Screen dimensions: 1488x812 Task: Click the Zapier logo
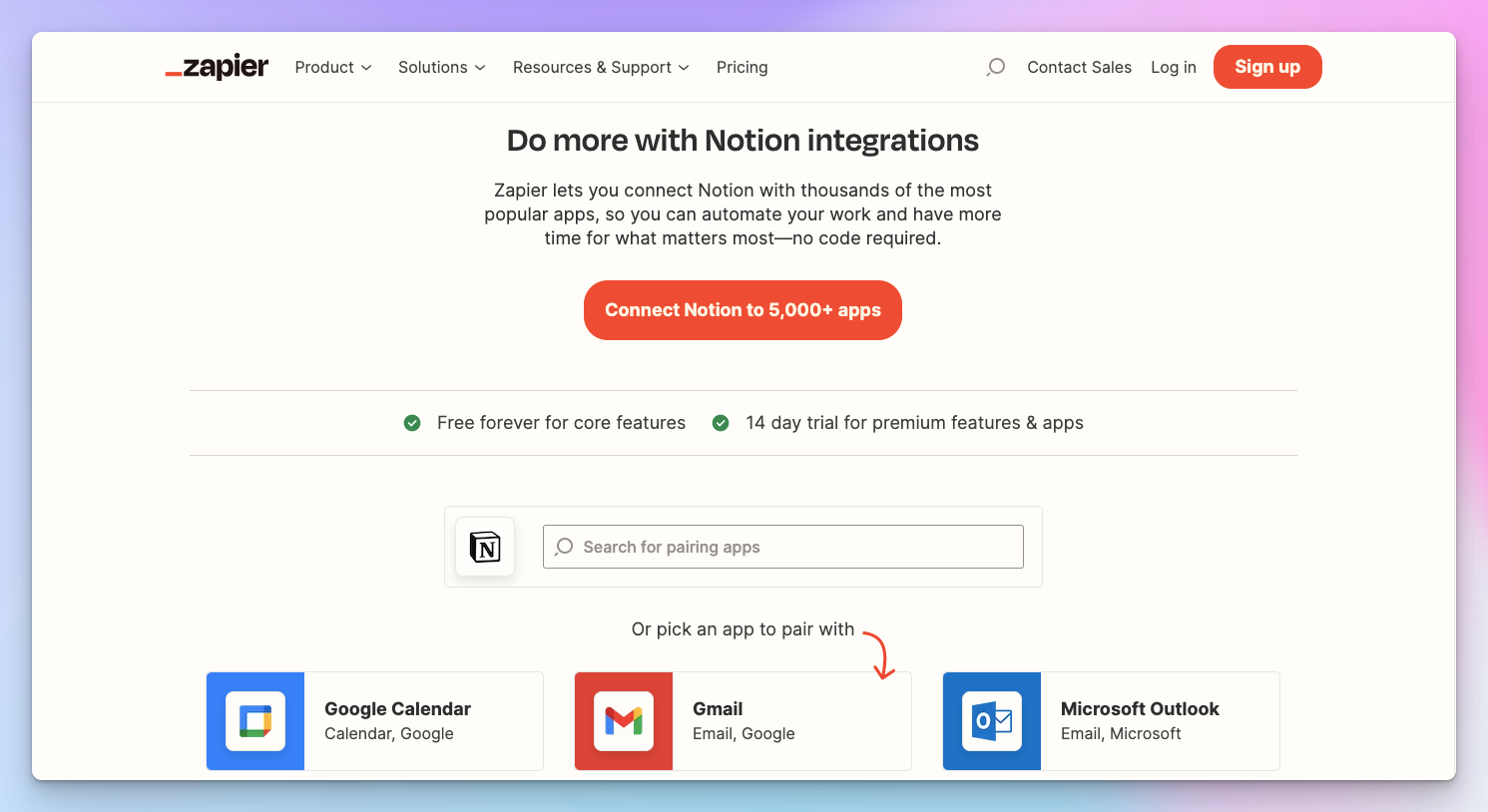click(x=216, y=67)
